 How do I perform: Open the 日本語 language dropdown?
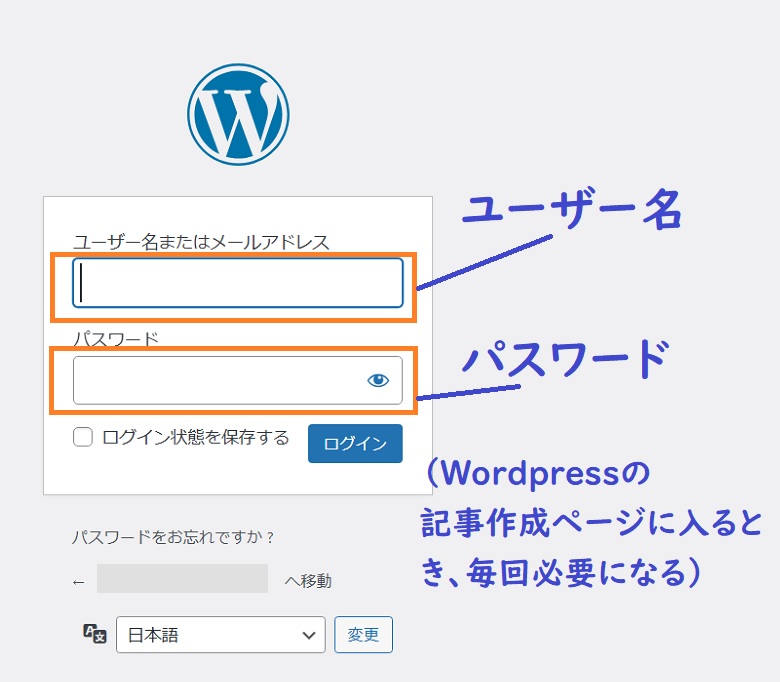tap(220, 635)
